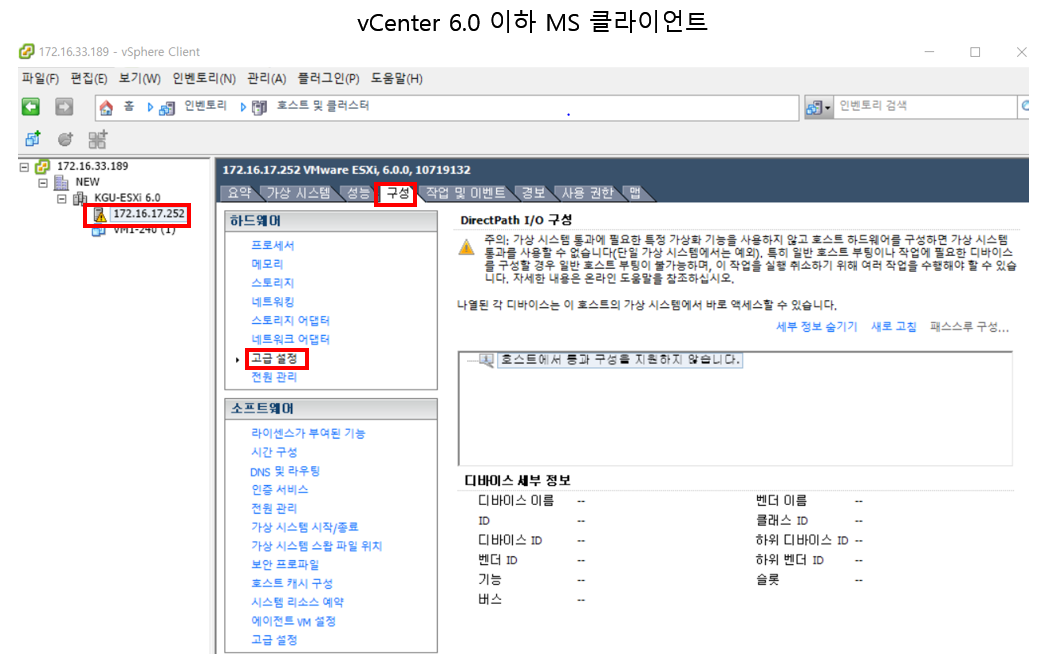
Task: Open the 프로세서 hardware link
Action: coord(273,245)
